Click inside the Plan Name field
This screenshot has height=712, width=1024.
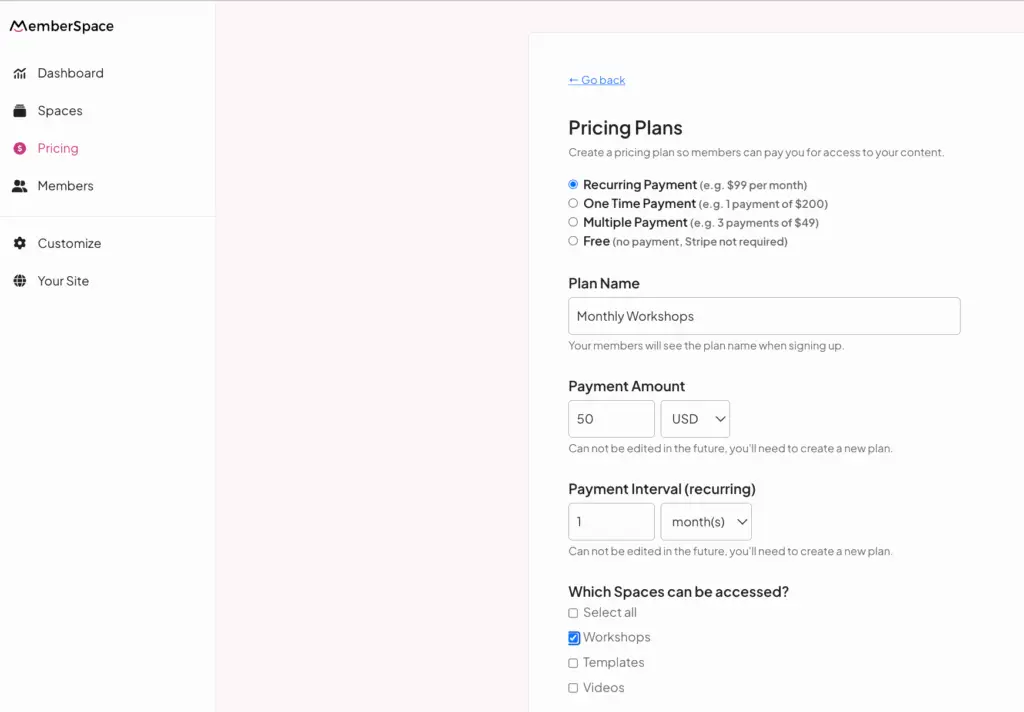click(x=764, y=316)
